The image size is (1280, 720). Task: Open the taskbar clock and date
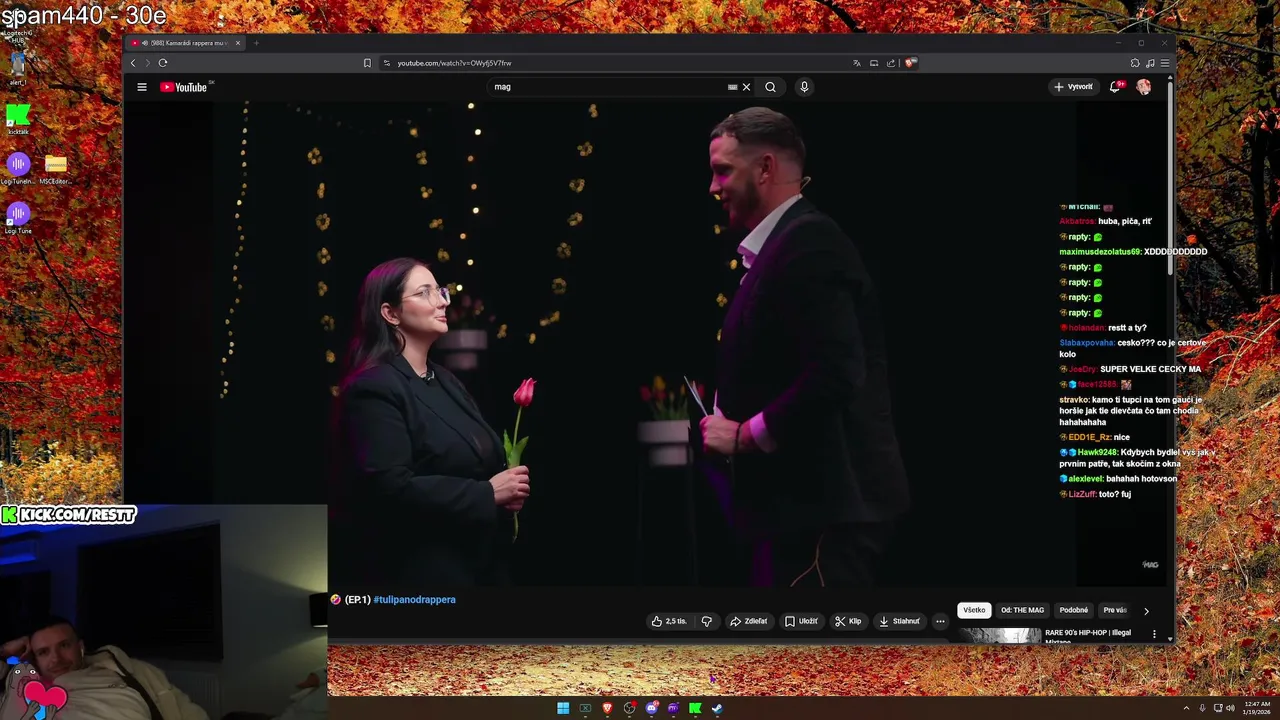coord(1257,708)
